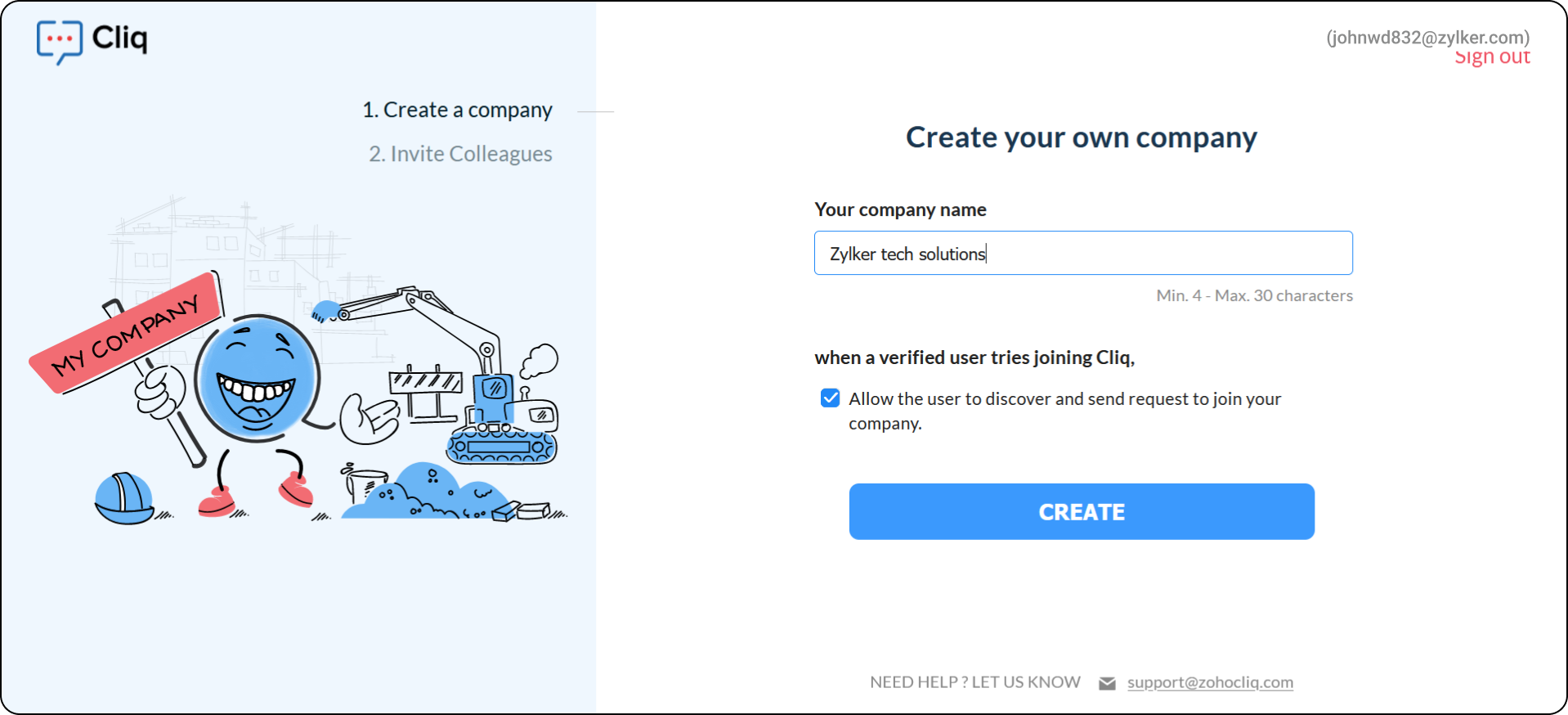Click the 'NEED HELP ? LET US KNOW' text
The image size is (1568, 715).
coord(974,682)
